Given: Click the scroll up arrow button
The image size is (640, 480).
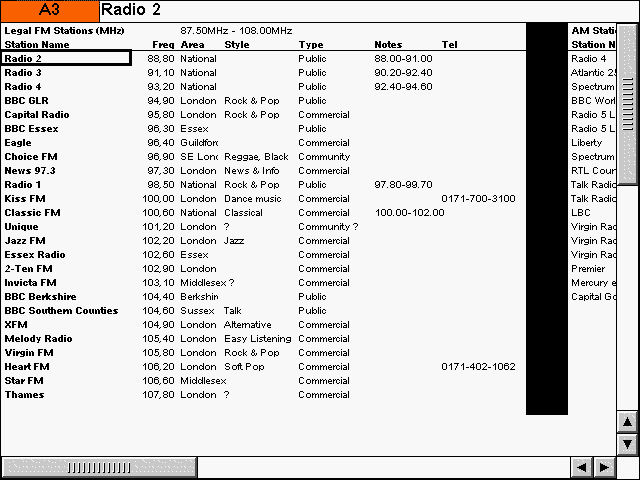Looking at the screenshot, I should pyautogui.click(x=627, y=422).
